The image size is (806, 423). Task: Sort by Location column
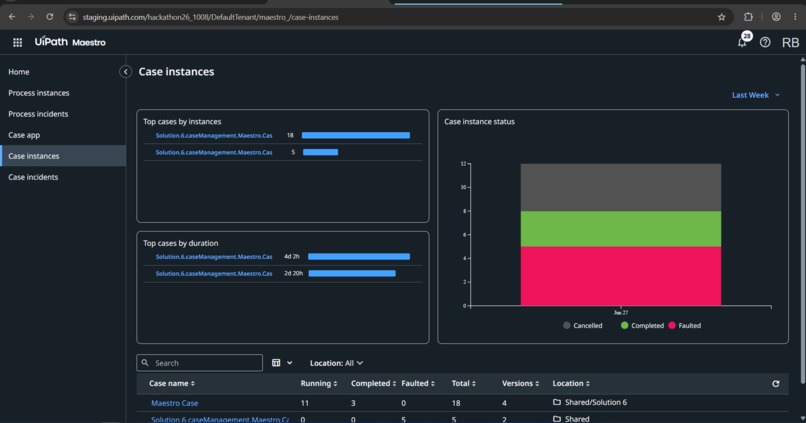571,383
